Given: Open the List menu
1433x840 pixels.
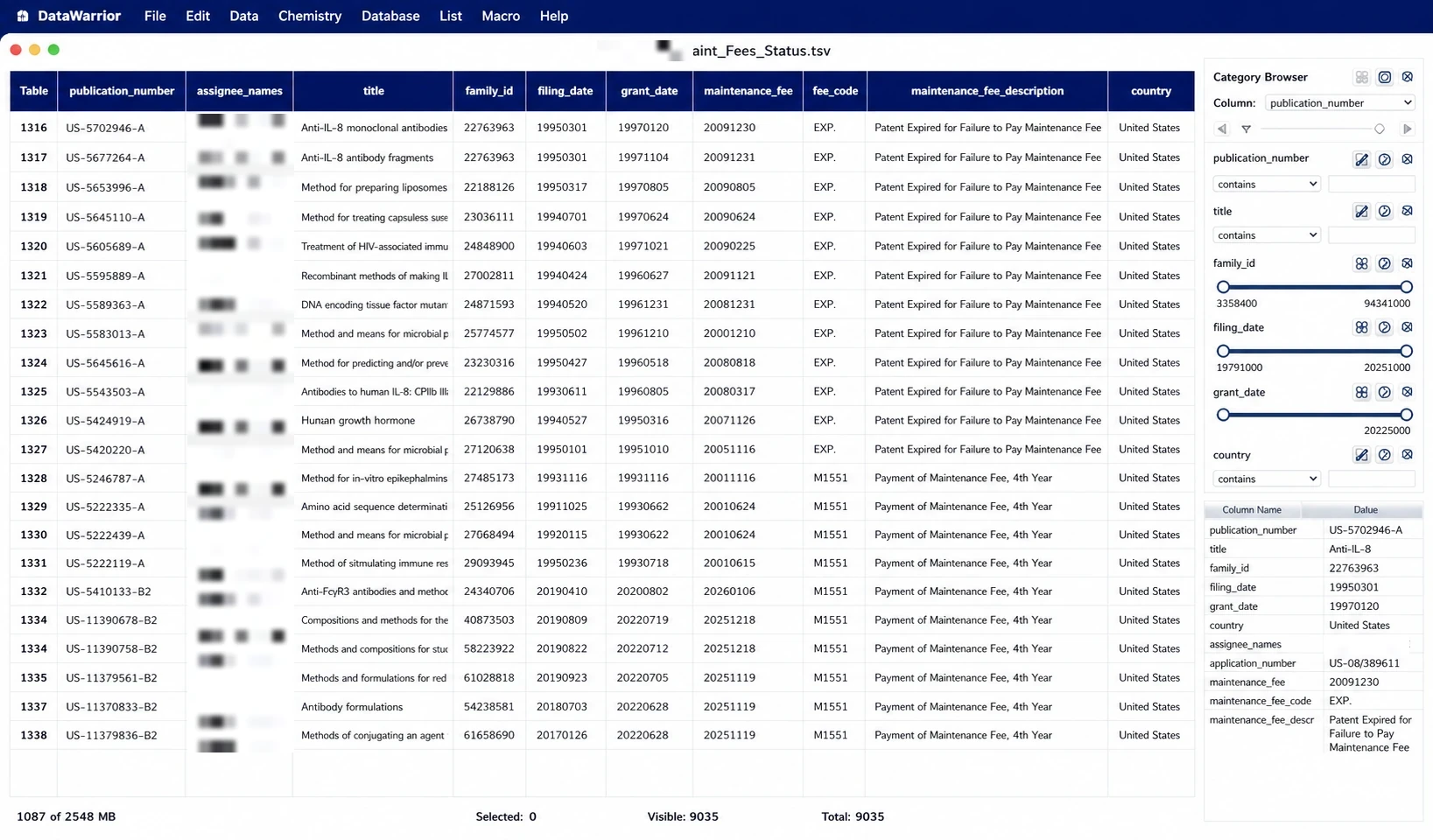Looking at the screenshot, I should pyautogui.click(x=451, y=16).
